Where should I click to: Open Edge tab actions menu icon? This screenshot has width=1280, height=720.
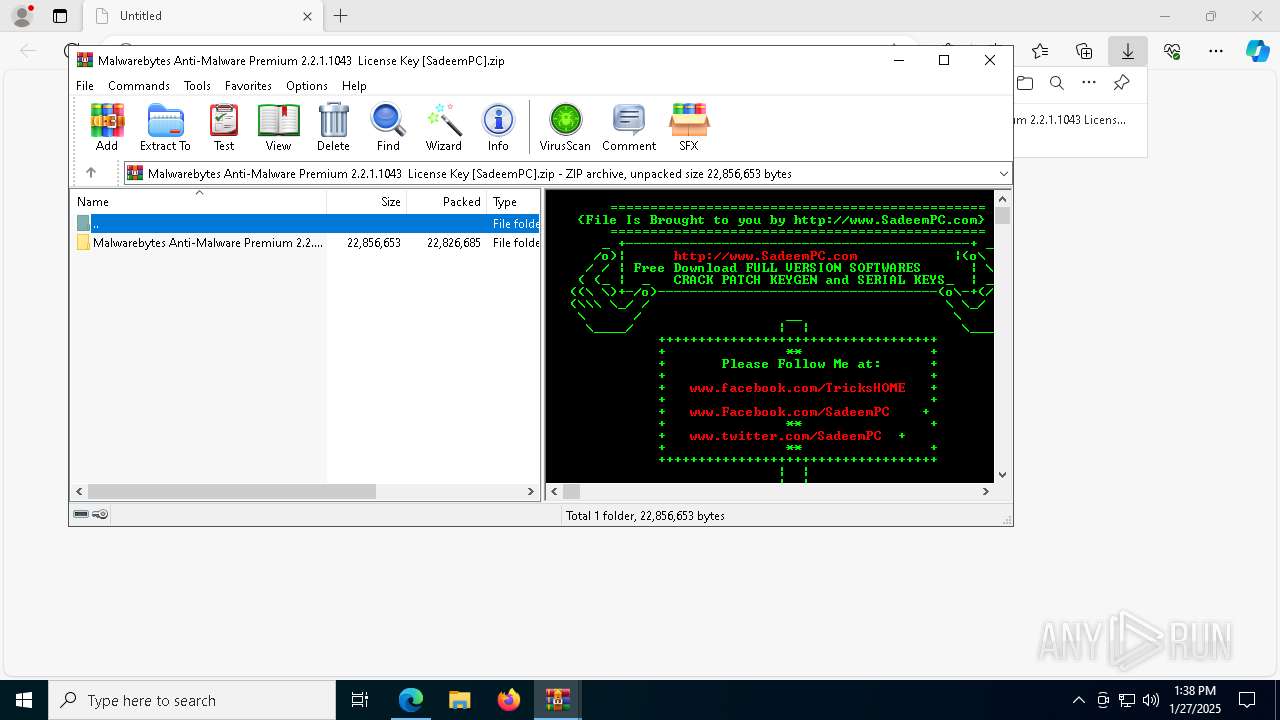60,16
